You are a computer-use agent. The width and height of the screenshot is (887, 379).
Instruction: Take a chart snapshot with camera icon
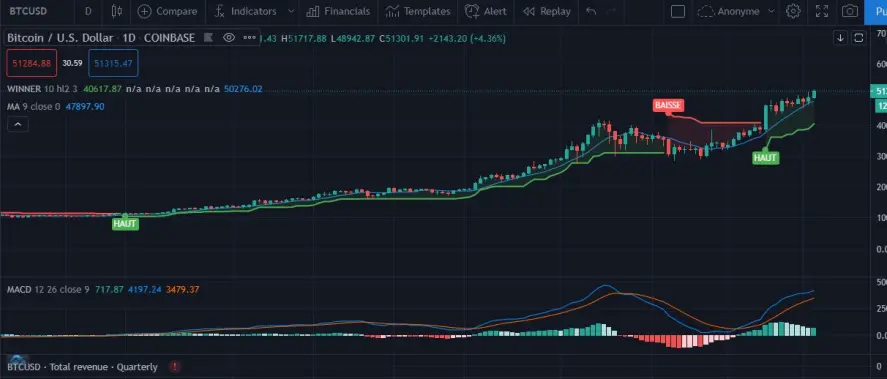click(849, 11)
